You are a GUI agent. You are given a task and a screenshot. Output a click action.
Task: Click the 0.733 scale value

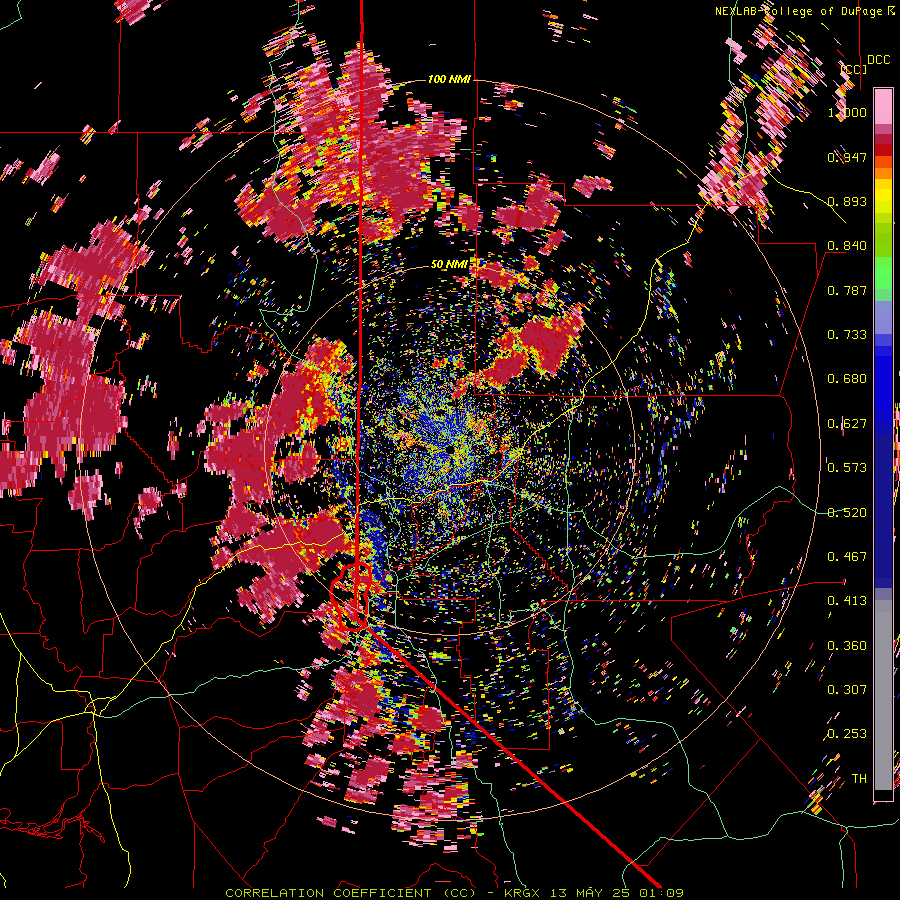pyautogui.click(x=847, y=335)
